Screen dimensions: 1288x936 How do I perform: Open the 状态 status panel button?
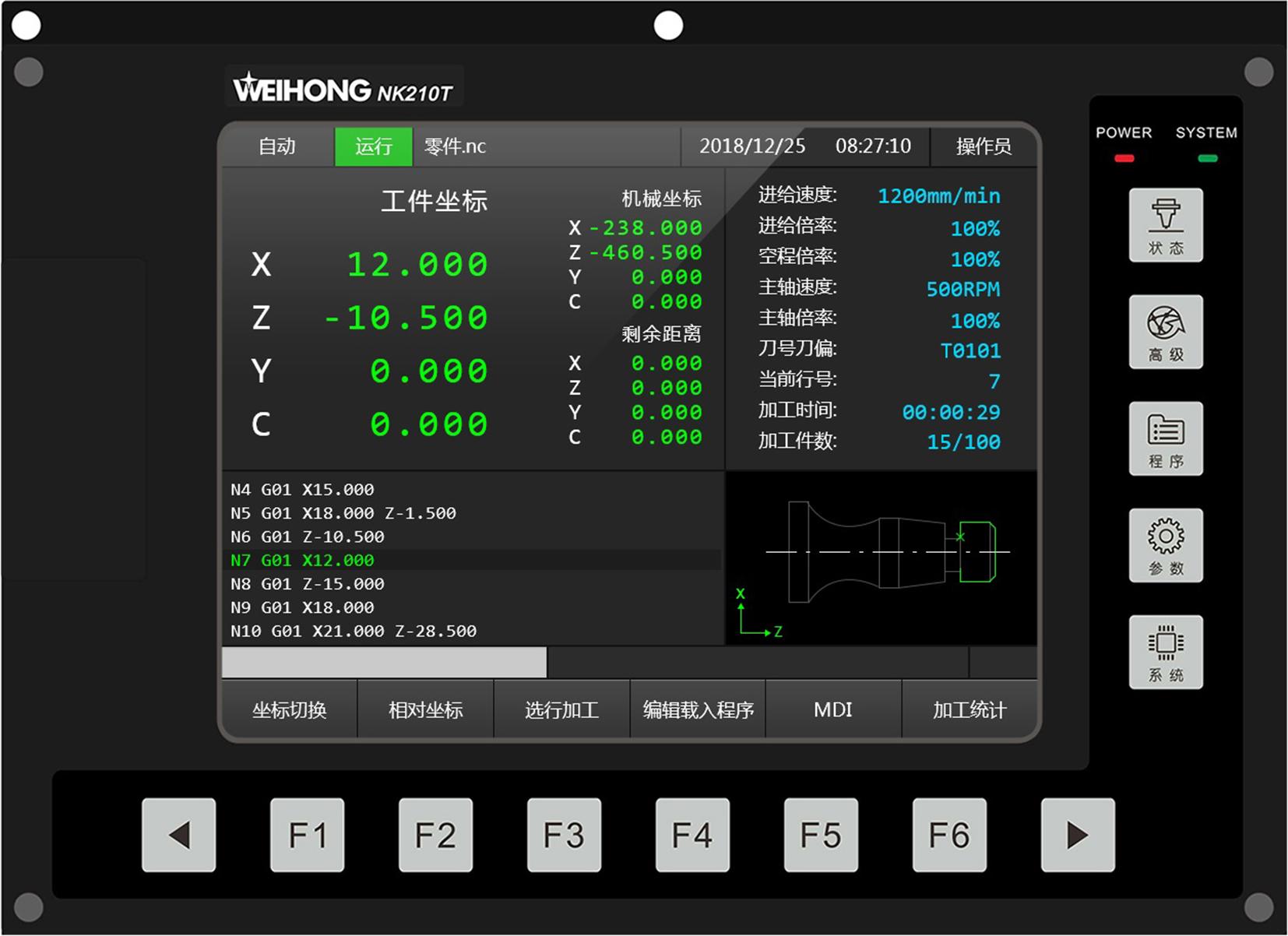tap(1166, 225)
